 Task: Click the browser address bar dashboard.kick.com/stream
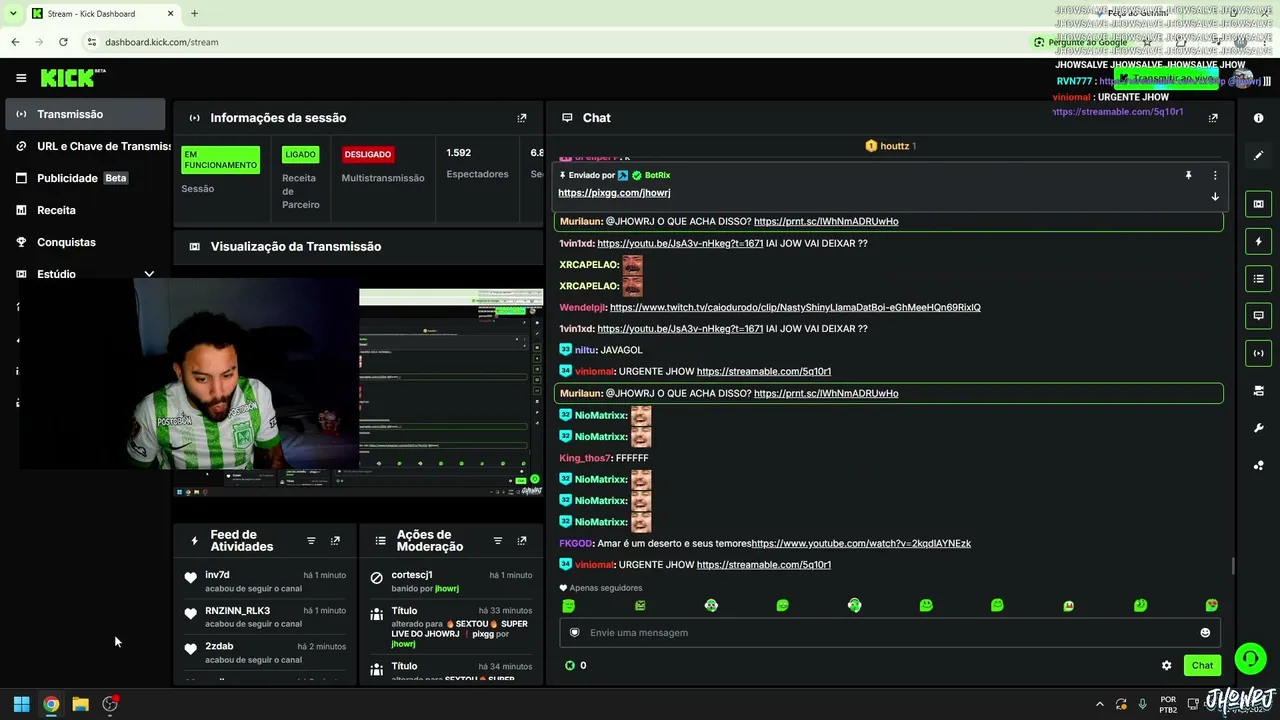tap(161, 42)
